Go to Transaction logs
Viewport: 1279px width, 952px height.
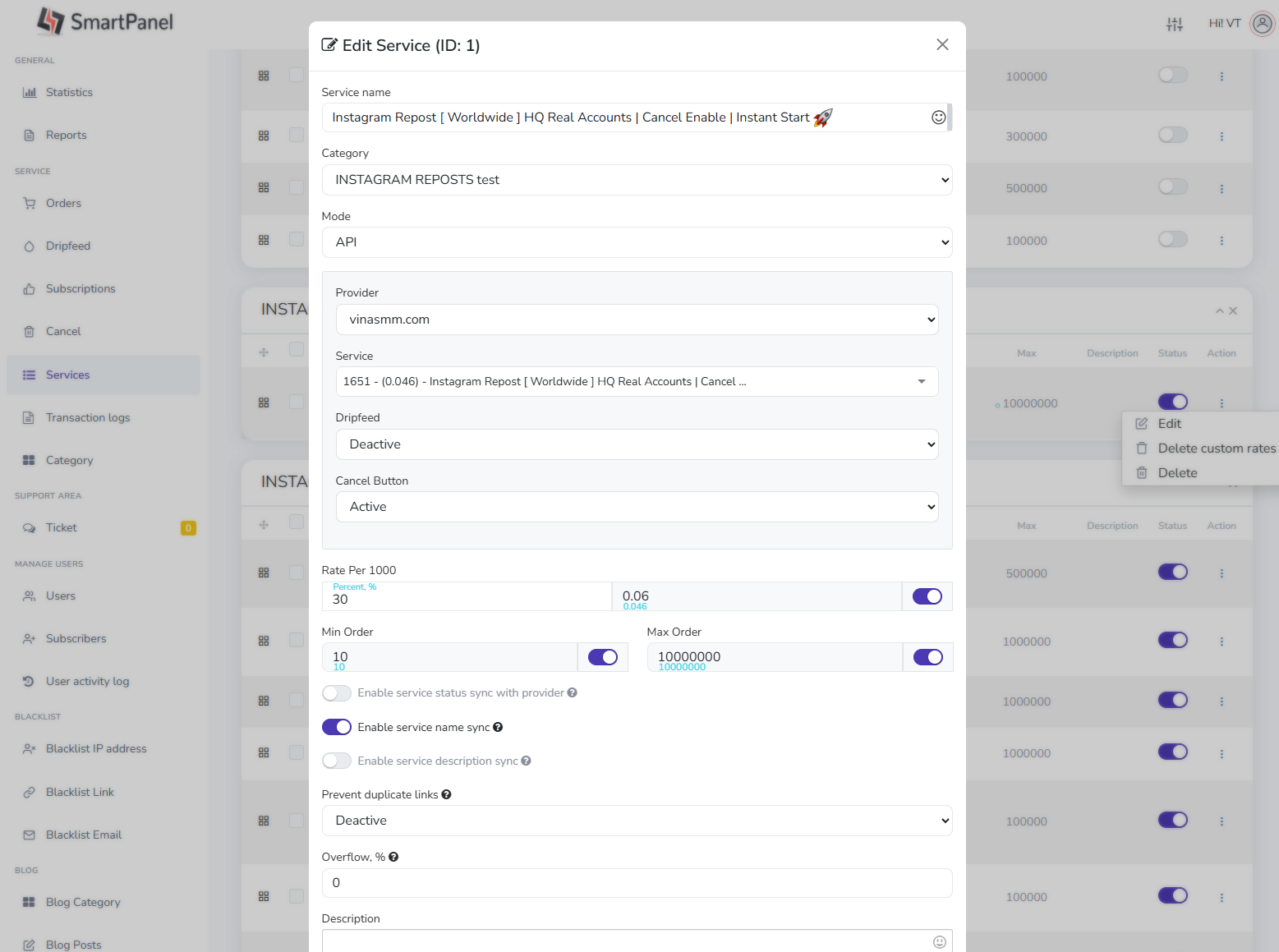tap(86, 417)
